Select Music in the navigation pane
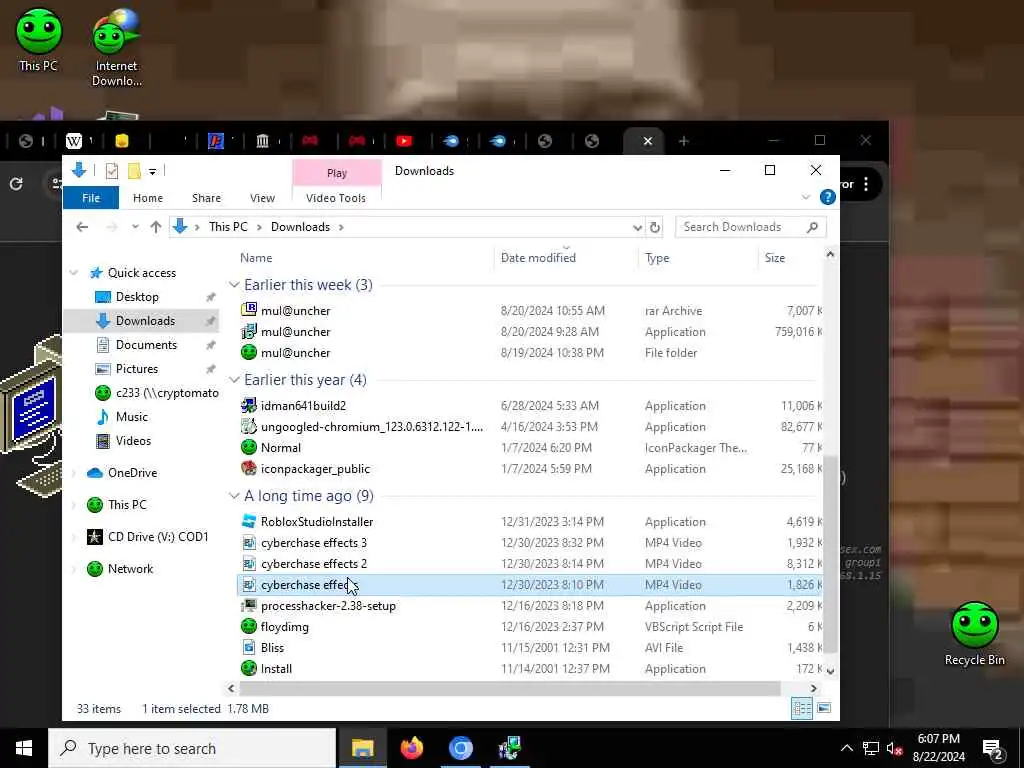The height and width of the screenshot is (768, 1024). [131, 417]
